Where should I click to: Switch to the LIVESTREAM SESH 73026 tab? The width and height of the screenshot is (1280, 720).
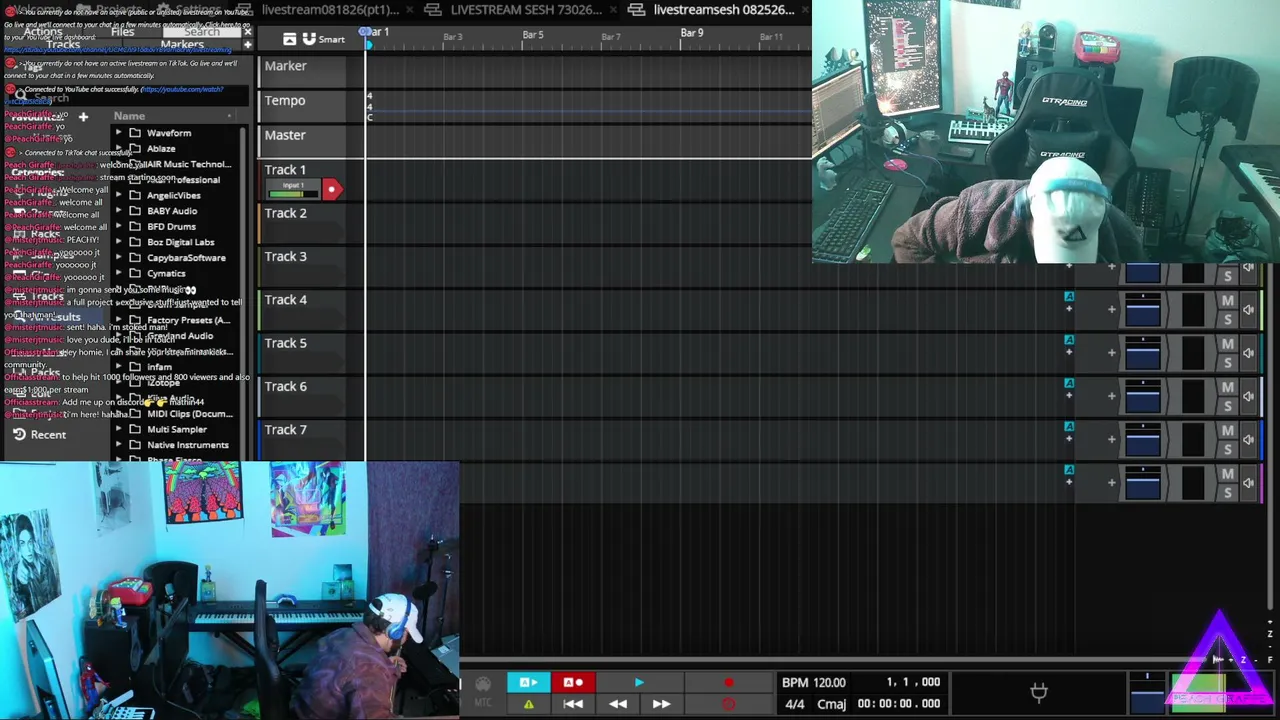(x=526, y=10)
